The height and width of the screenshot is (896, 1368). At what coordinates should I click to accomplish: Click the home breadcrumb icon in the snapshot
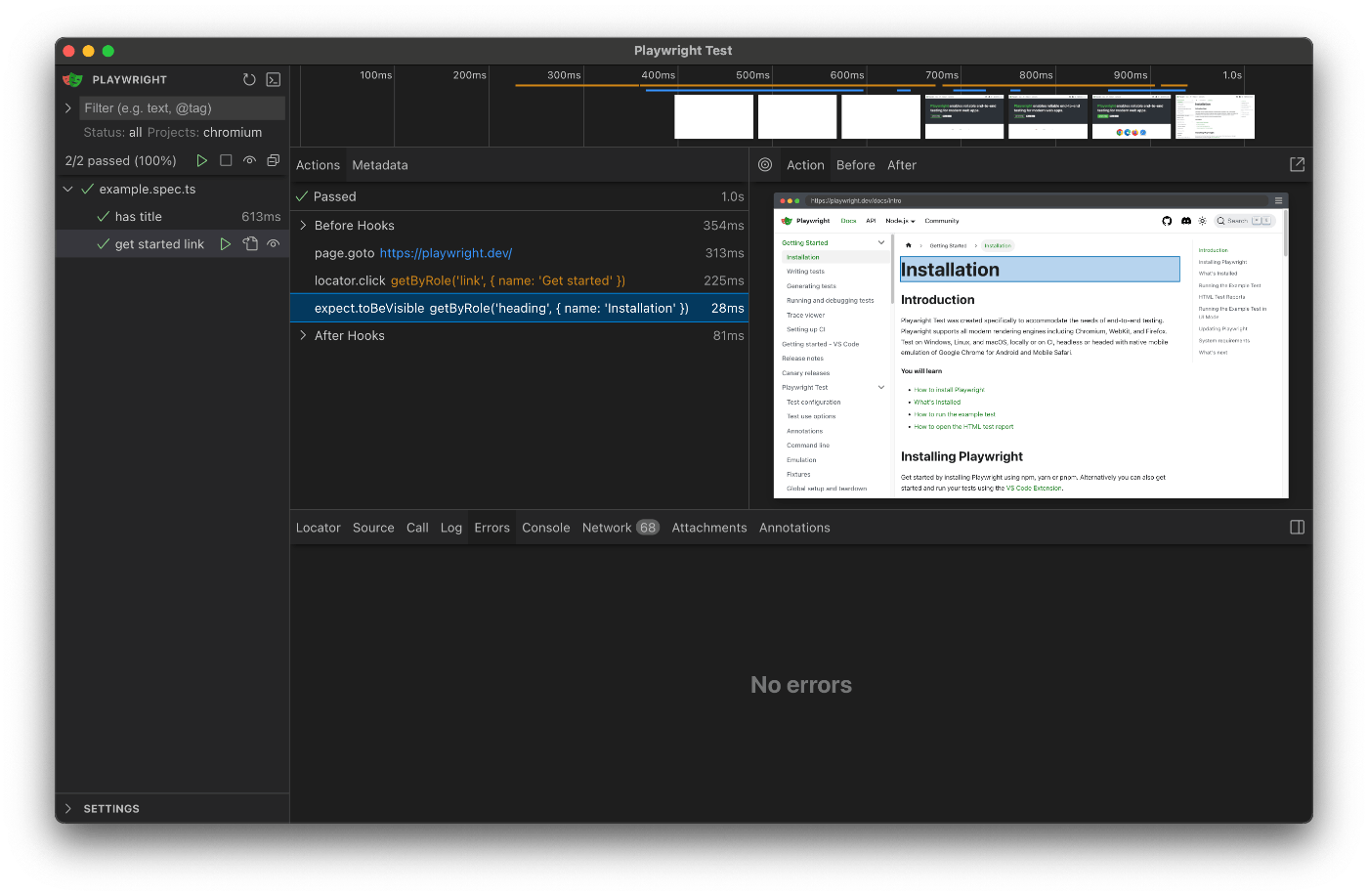point(909,245)
